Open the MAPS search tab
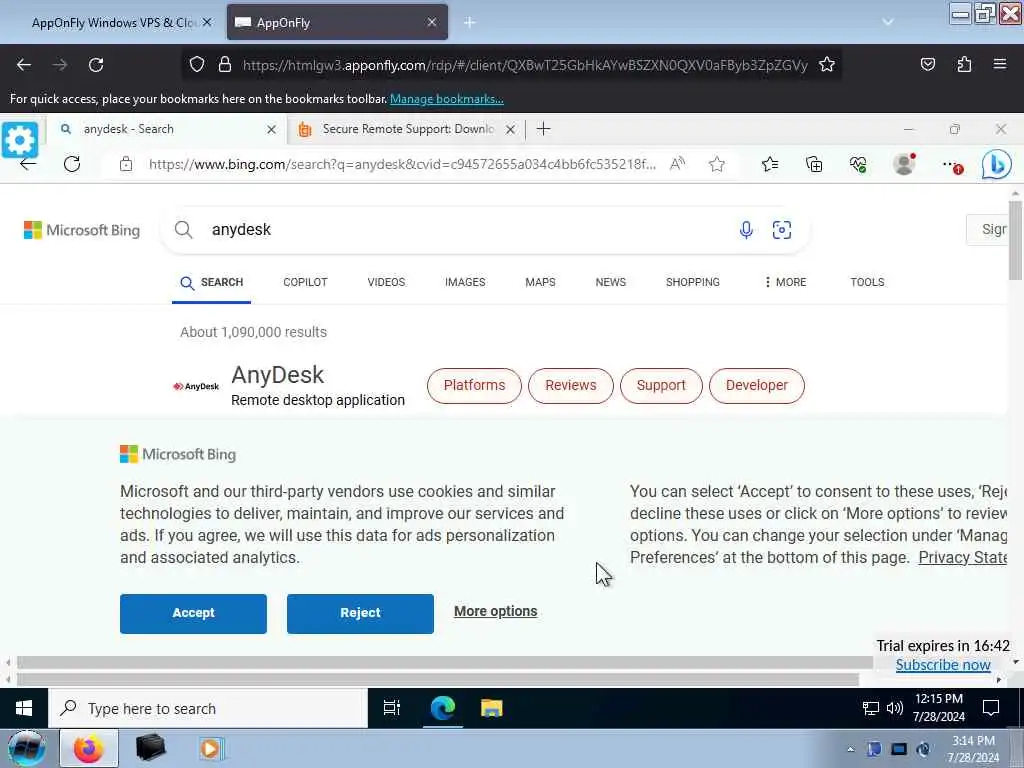 540,282
